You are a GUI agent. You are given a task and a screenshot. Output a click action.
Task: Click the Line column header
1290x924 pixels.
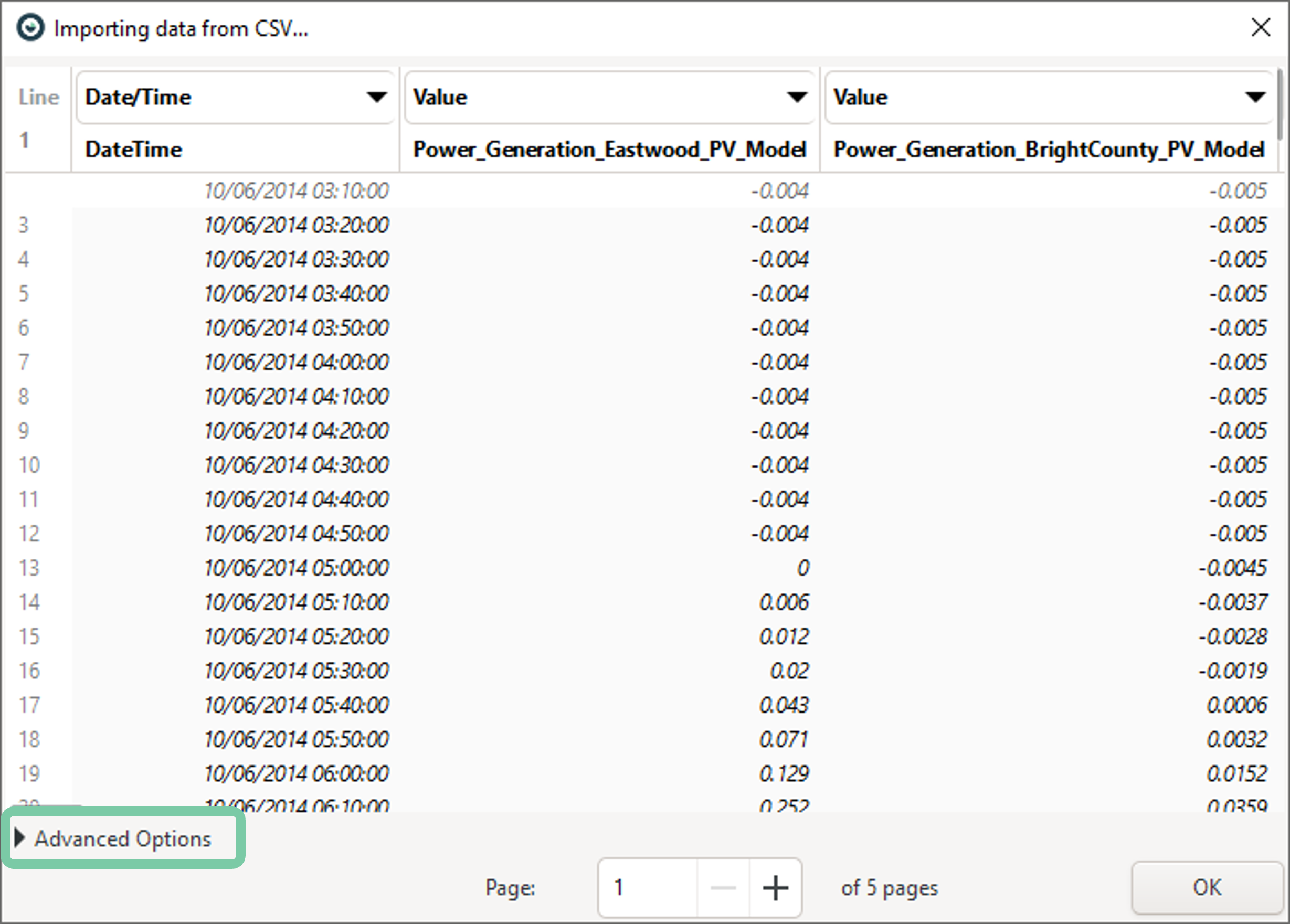tap(39, 97)
